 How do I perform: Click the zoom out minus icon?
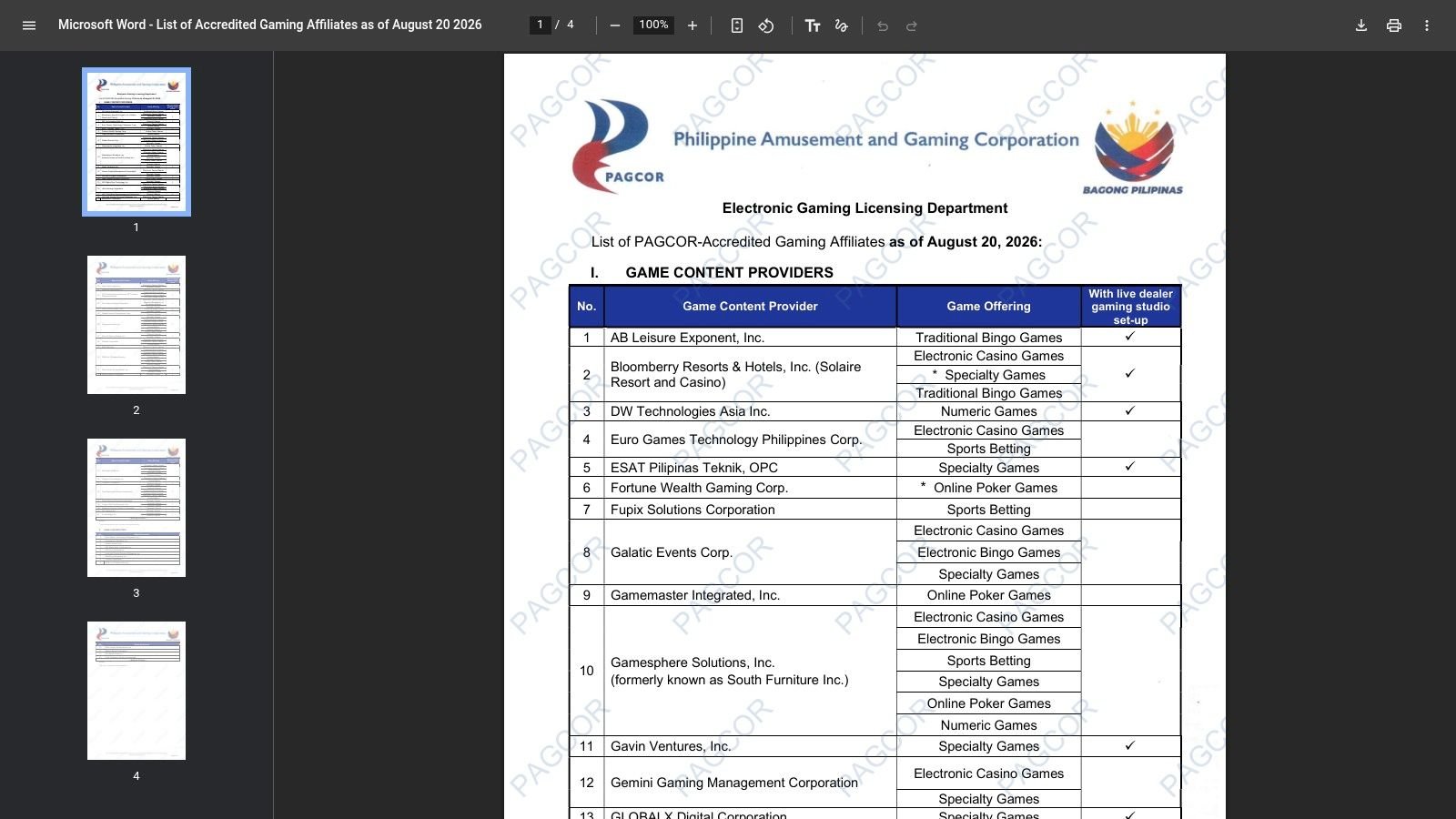click(615, 25)
